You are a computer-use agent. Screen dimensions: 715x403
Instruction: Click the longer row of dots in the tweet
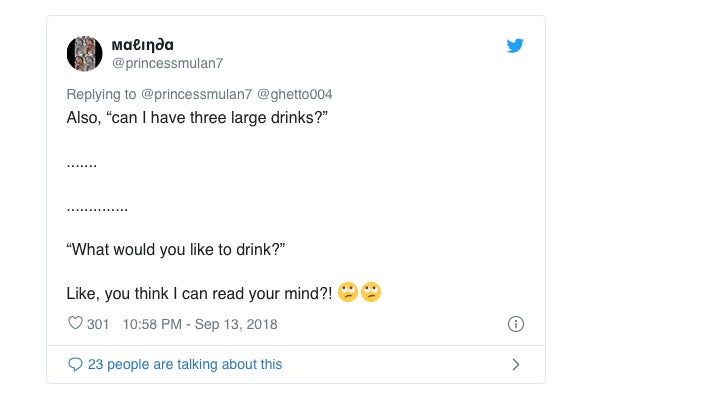click(x=97, y=210)
